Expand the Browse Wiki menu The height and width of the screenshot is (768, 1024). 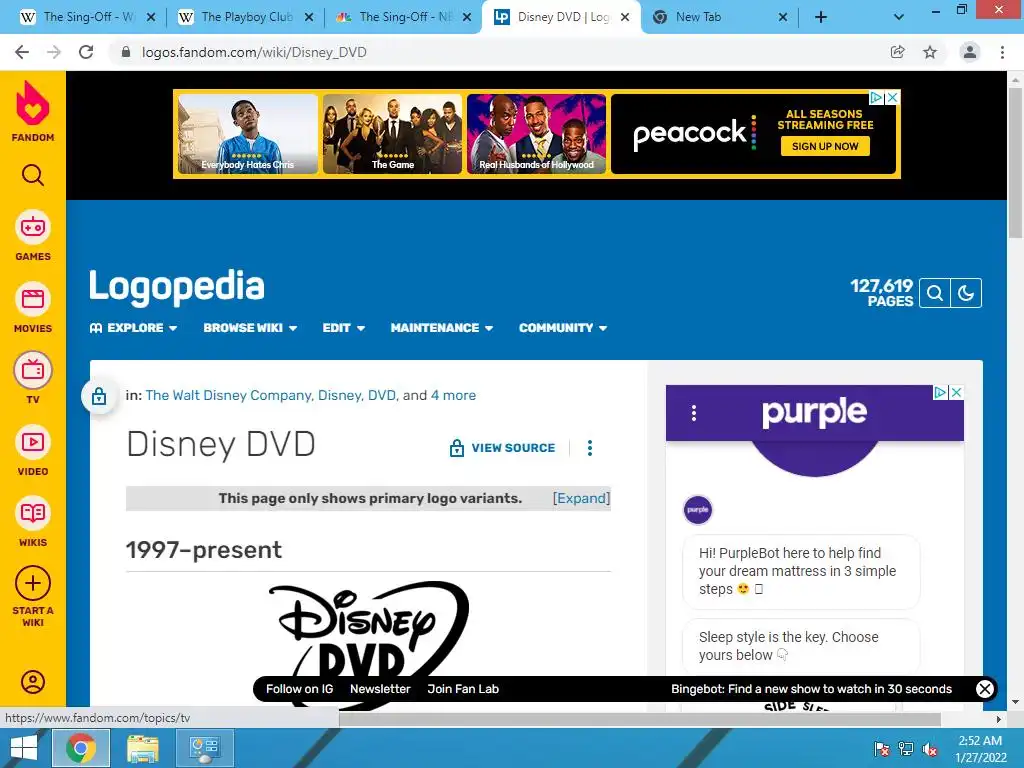[250, 328]
